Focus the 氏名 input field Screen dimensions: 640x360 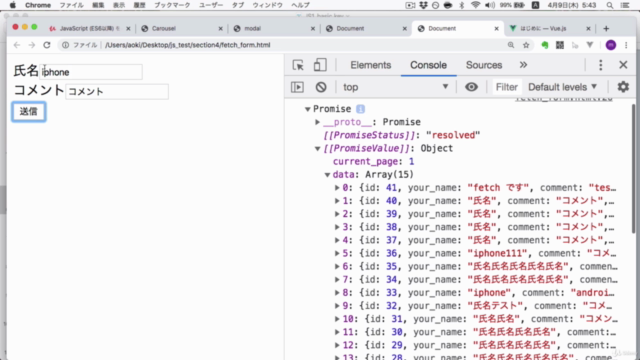pos(91,72)
